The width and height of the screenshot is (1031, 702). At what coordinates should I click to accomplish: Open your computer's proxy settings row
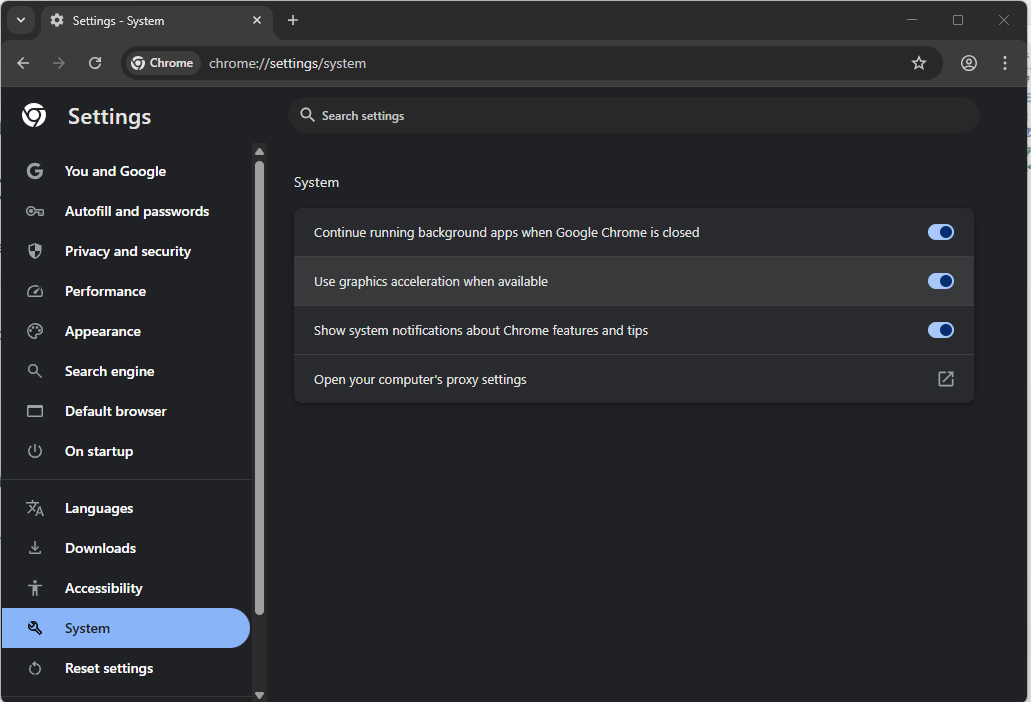420,379
